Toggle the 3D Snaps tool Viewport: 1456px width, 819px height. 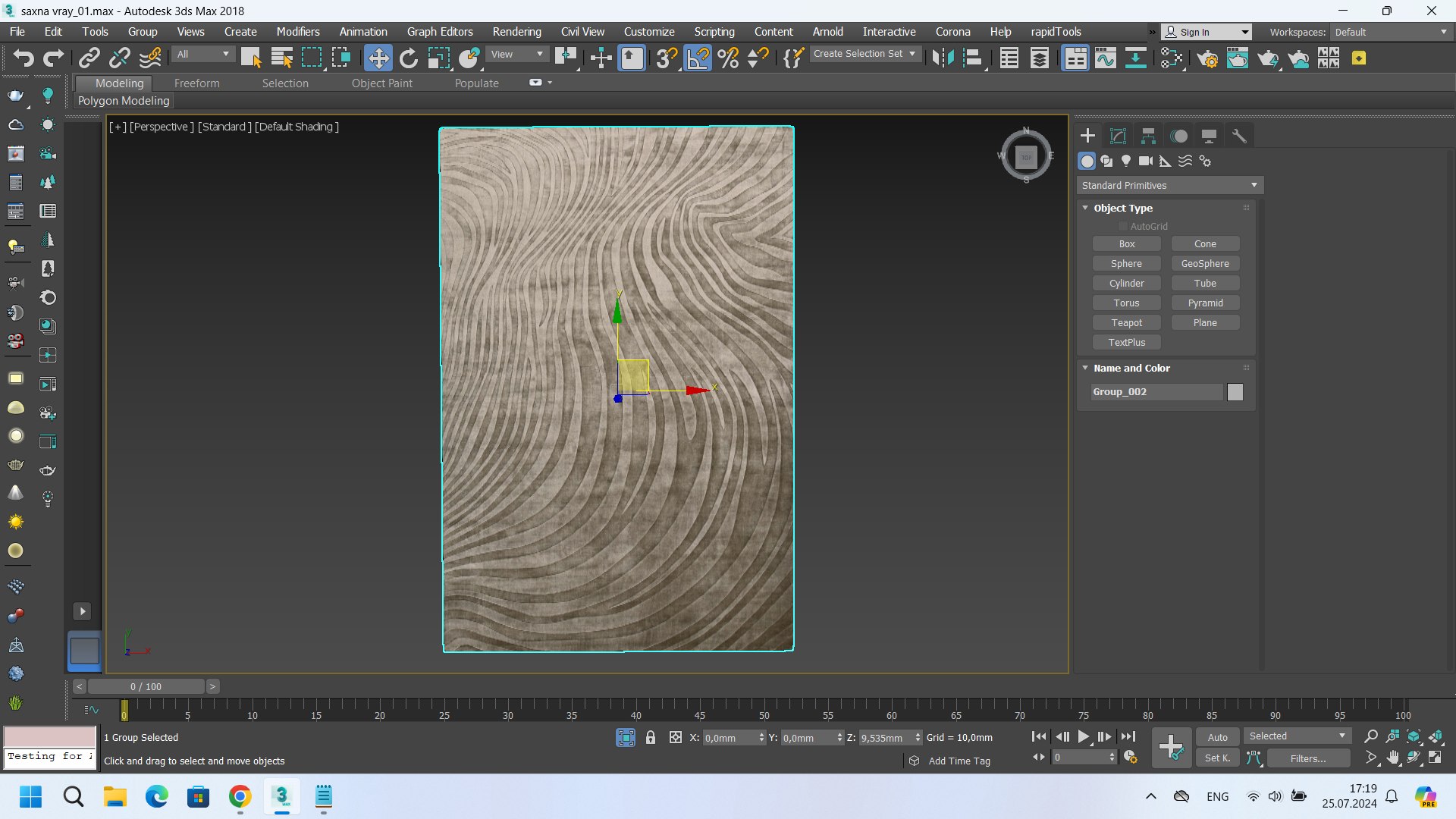coord(667,58)
